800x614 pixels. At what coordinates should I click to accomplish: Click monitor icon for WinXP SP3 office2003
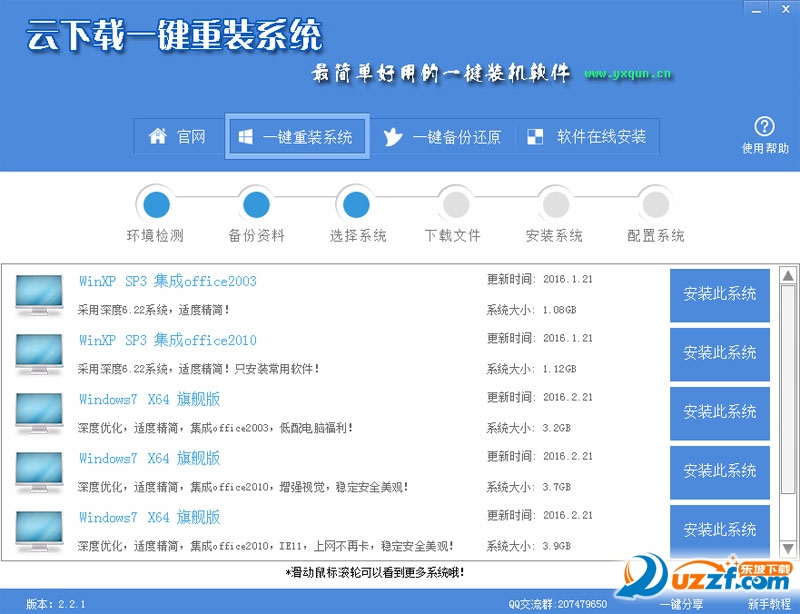tap(39, 295)
